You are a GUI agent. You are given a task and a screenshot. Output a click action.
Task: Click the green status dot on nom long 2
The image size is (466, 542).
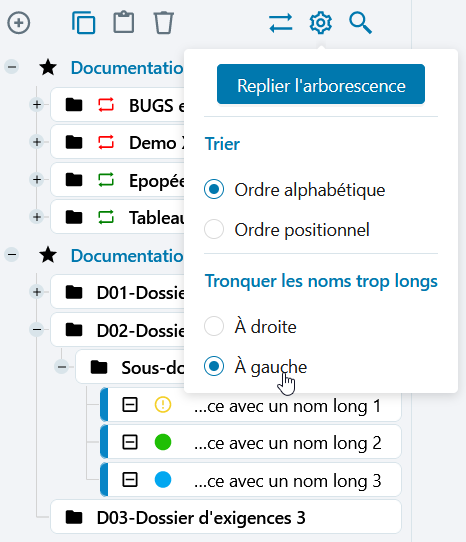tap(163, 442)
